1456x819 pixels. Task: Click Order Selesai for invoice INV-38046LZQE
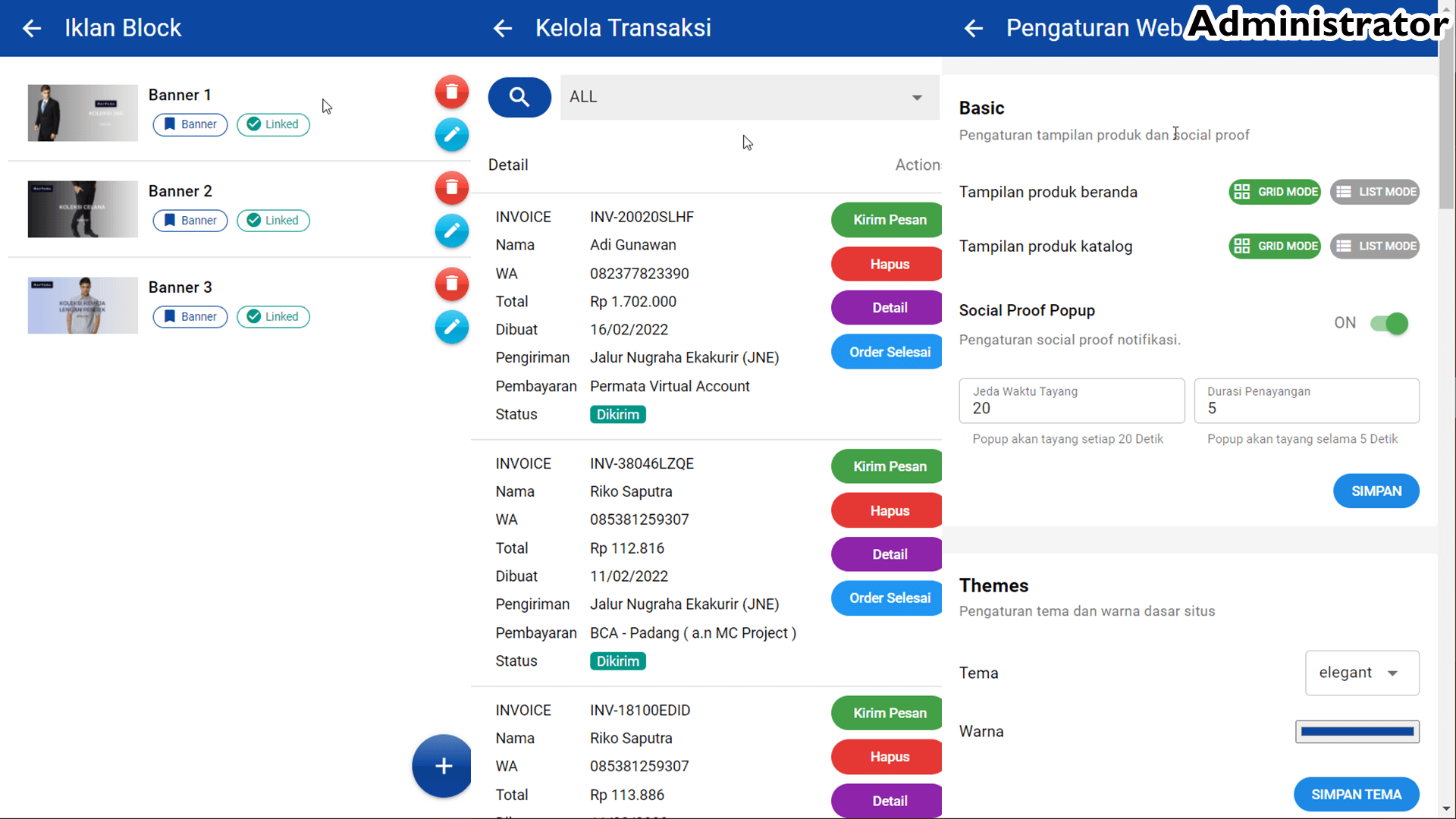[x=888, y=598]
